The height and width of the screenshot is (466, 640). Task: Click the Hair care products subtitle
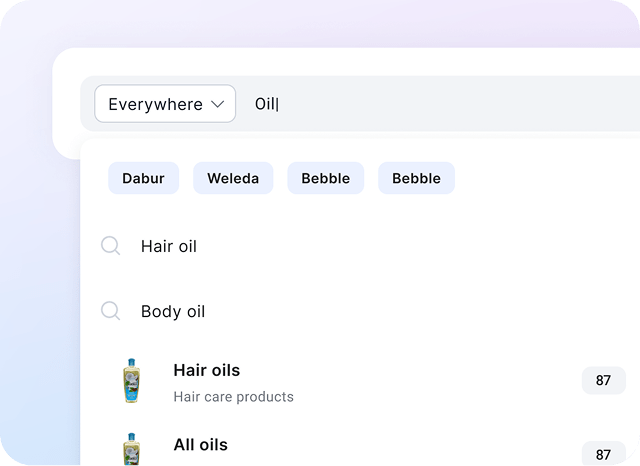[233, 397]
